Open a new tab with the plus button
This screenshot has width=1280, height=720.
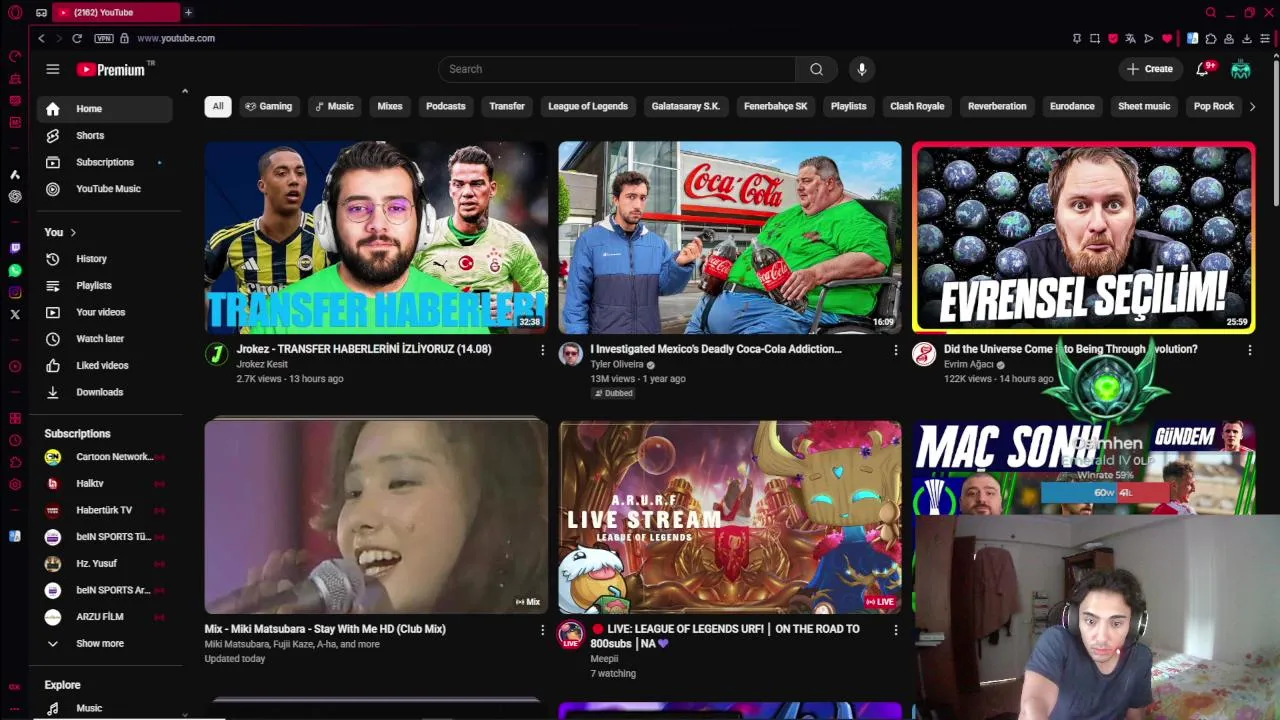[x=188, y=12]
